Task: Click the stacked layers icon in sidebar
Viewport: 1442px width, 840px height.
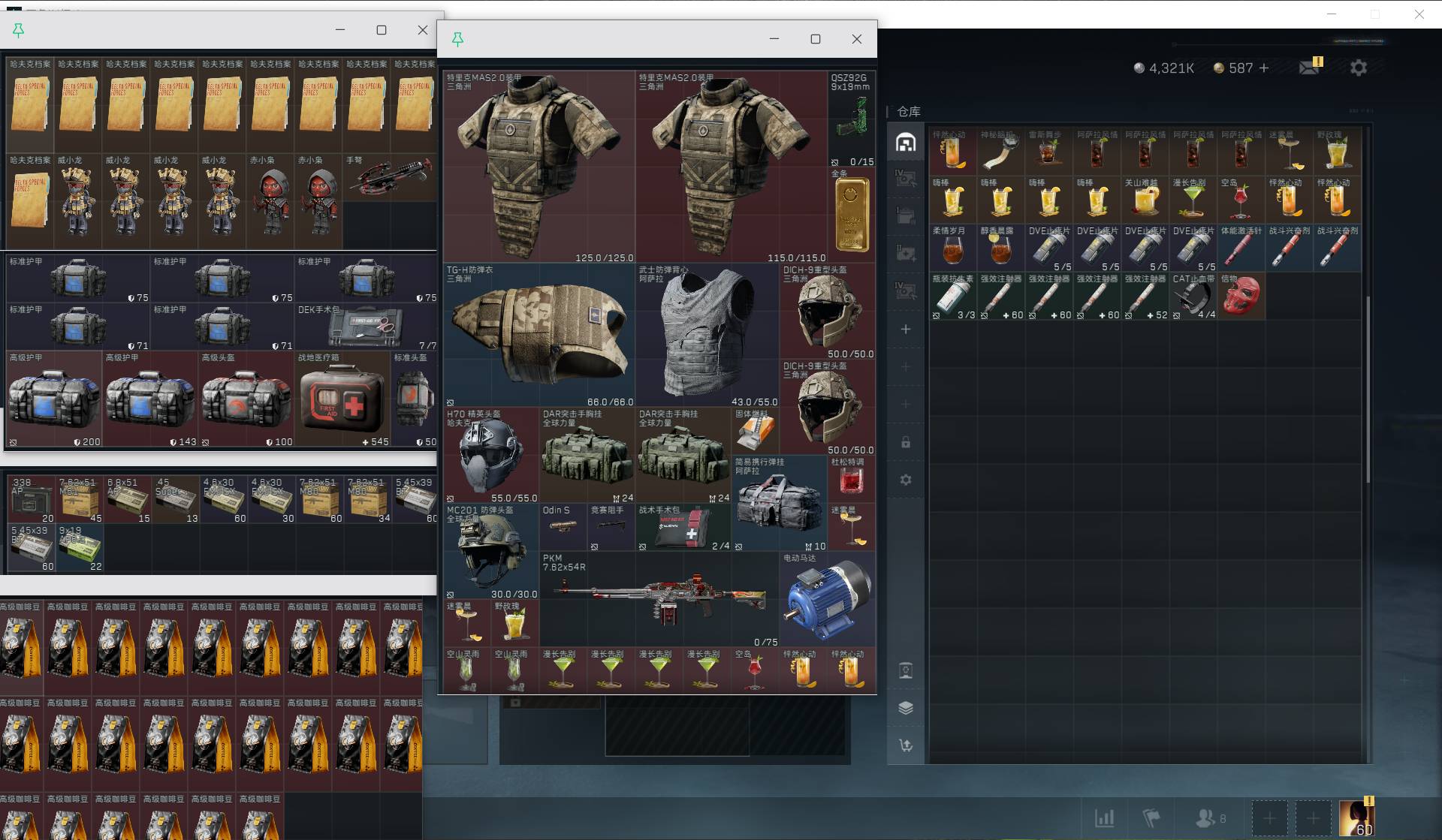Action: (906, 707)
